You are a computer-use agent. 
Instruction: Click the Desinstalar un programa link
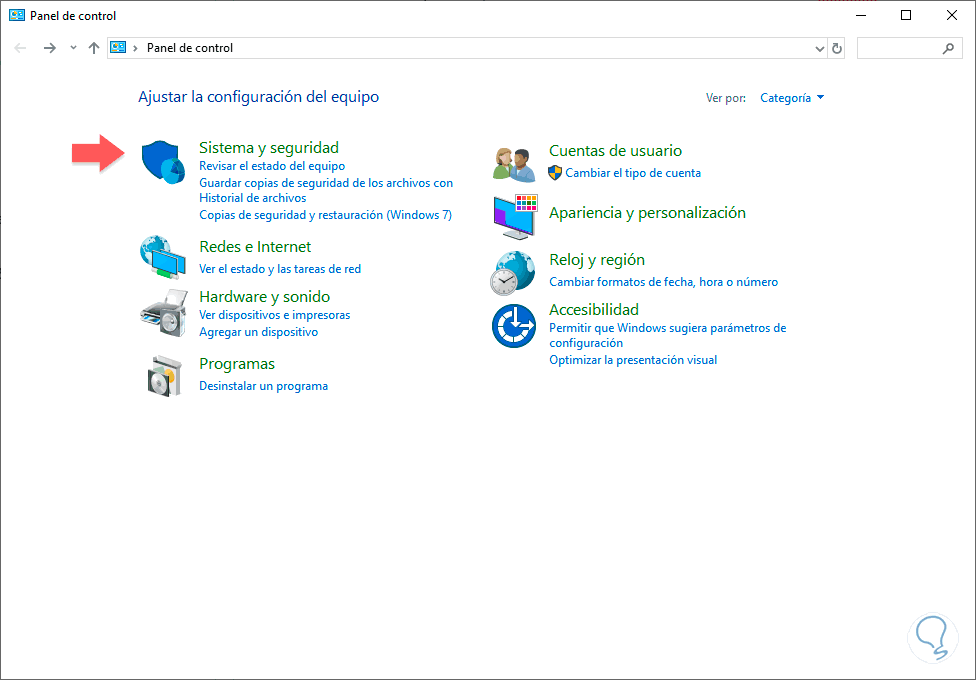click(263, 386)
